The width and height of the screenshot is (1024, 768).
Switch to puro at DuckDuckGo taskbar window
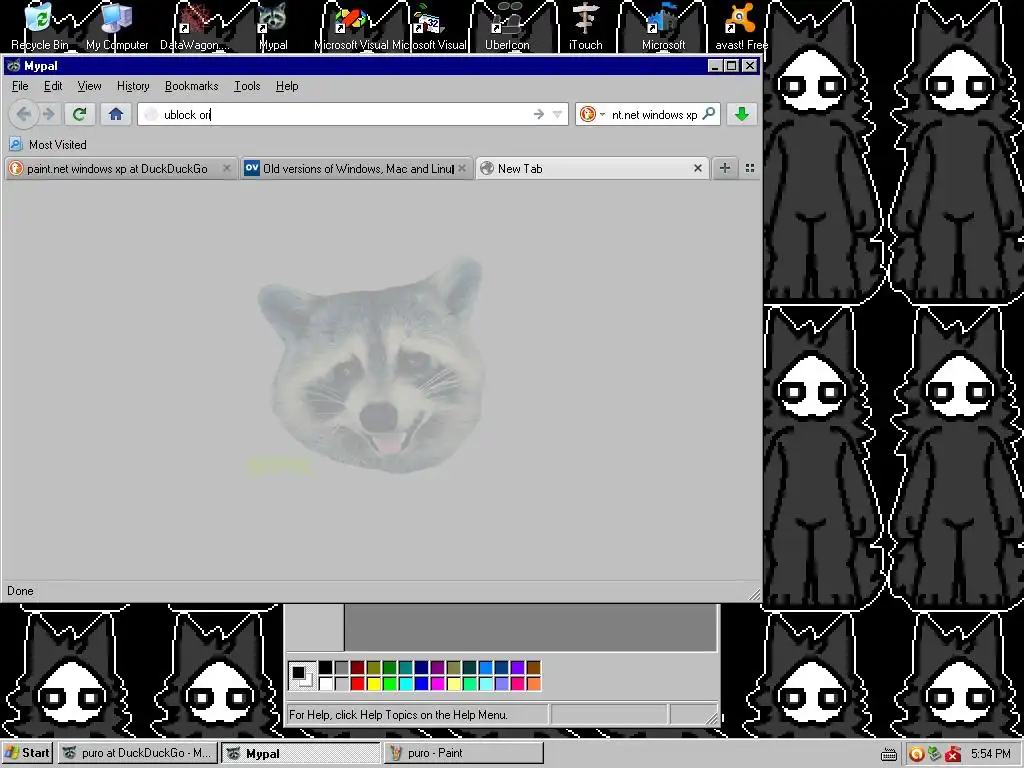[138, 753]
